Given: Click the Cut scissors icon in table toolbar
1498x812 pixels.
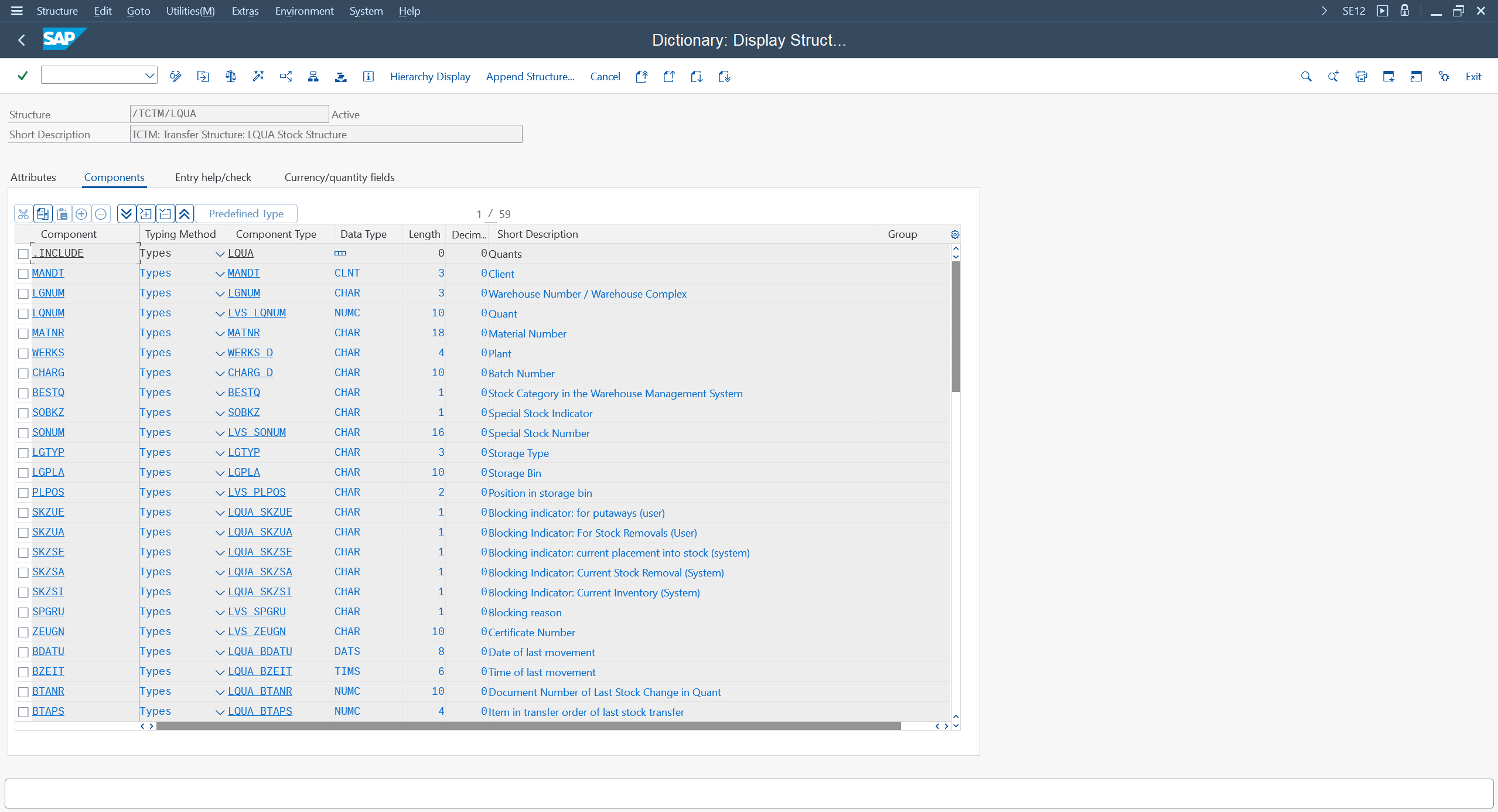Looking at the screenshot, I should point(23,214).
